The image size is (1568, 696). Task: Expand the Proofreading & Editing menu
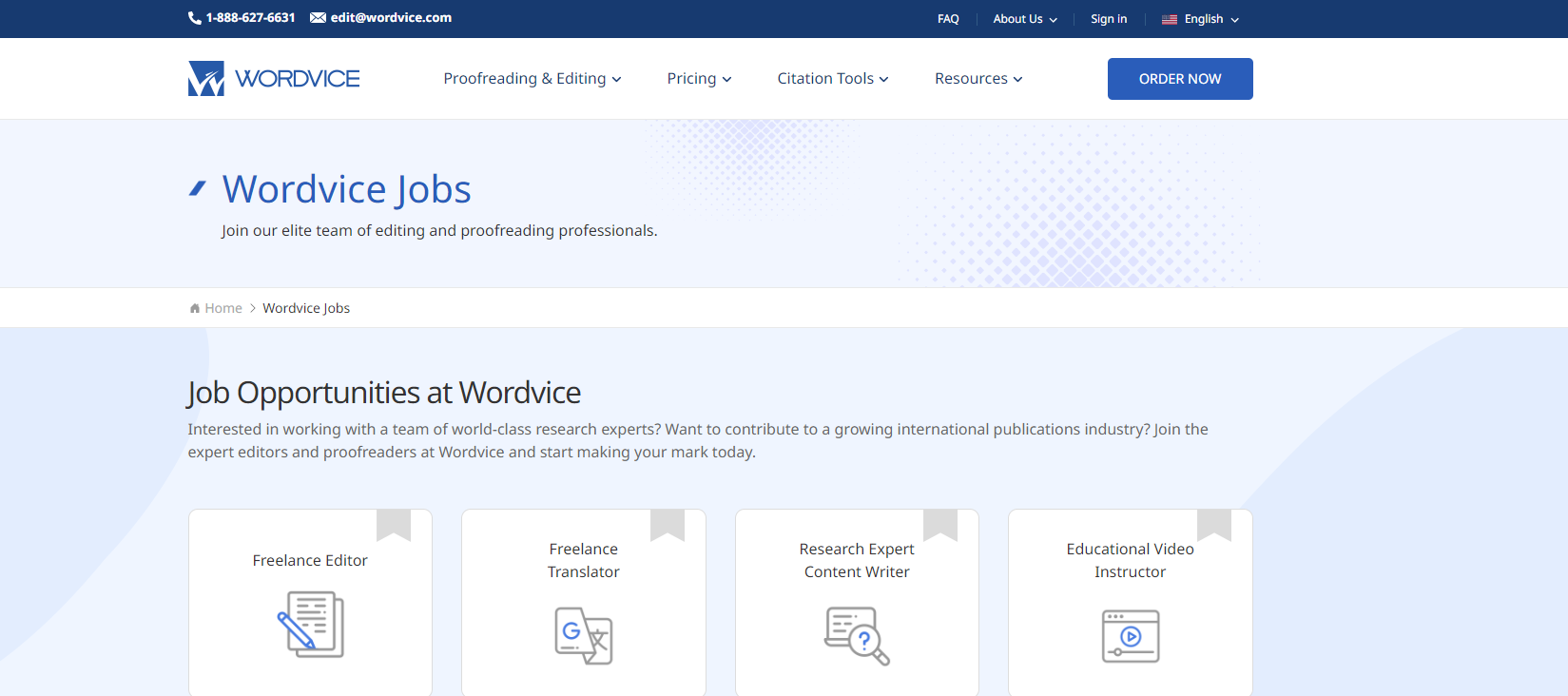[532, 79]
